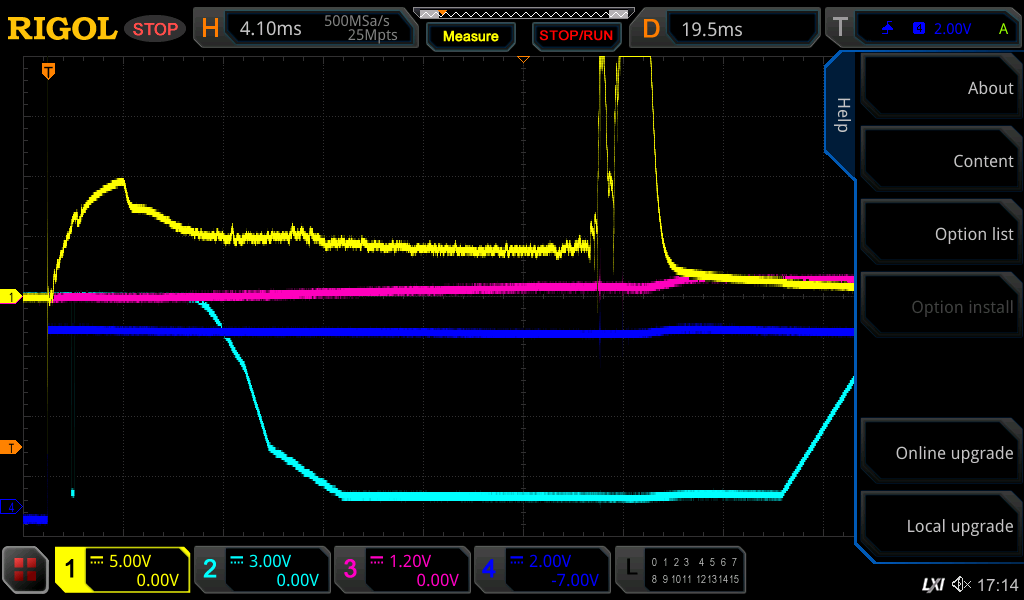Select the blue channel 4 ground marker
This screenshot has height=600, width=1024.
11,507
